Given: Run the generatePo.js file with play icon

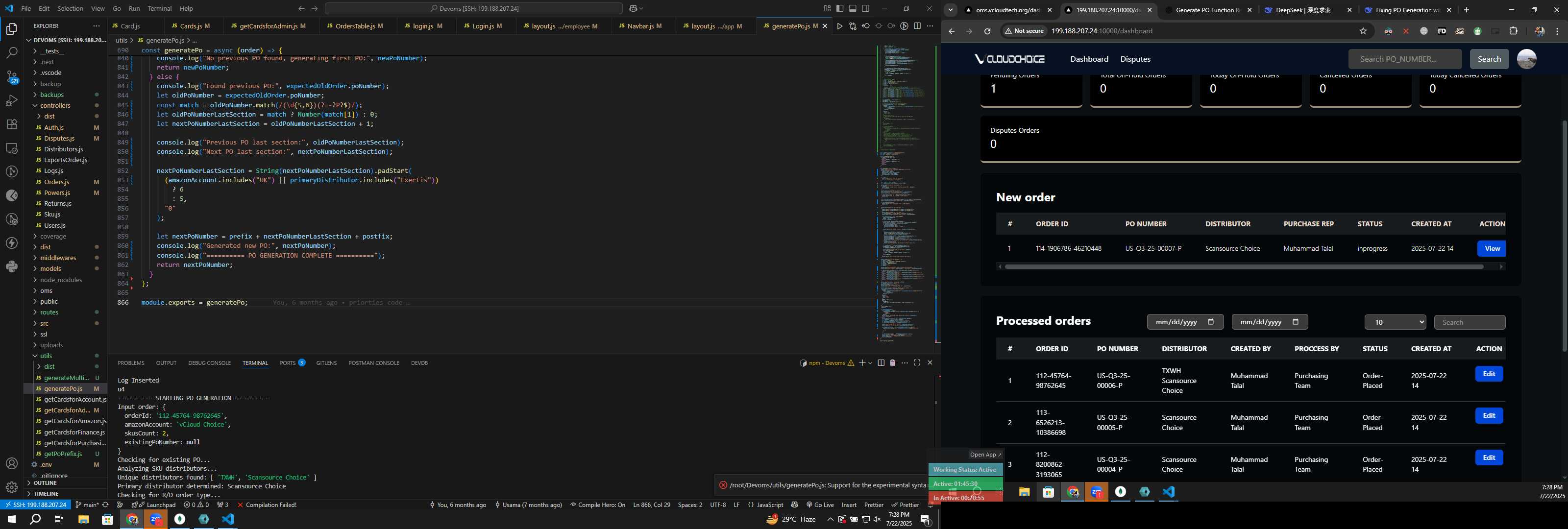Looking at the screenshot, I should coord(839,26).
